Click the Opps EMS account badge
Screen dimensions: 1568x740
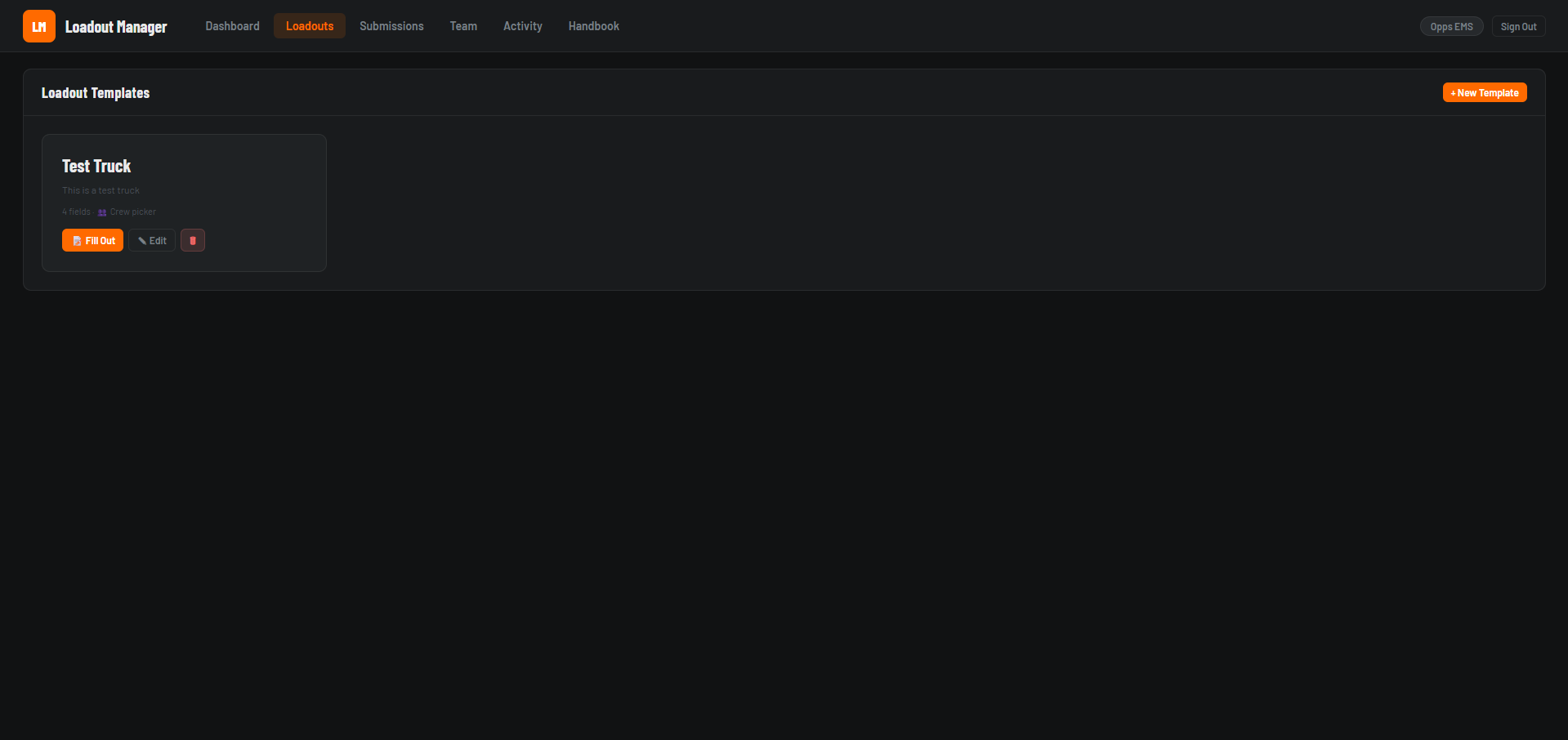1451,26
